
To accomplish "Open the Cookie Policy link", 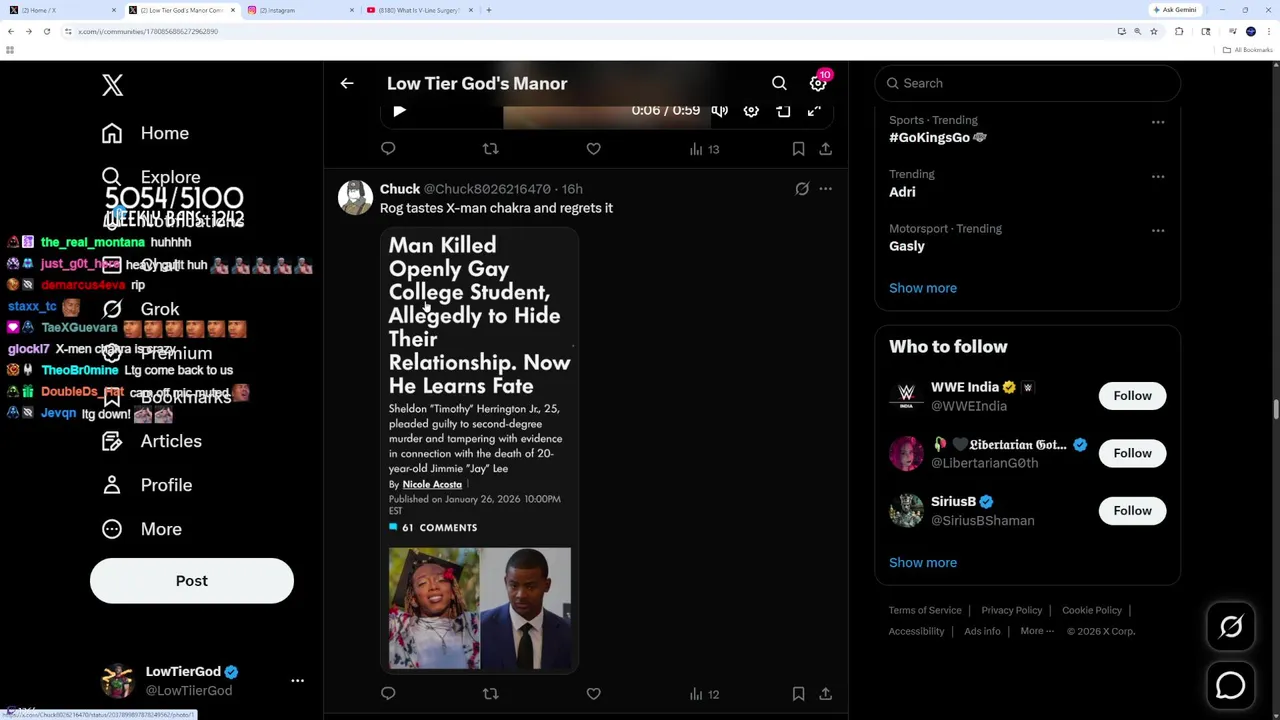I will pos(1092,610).
